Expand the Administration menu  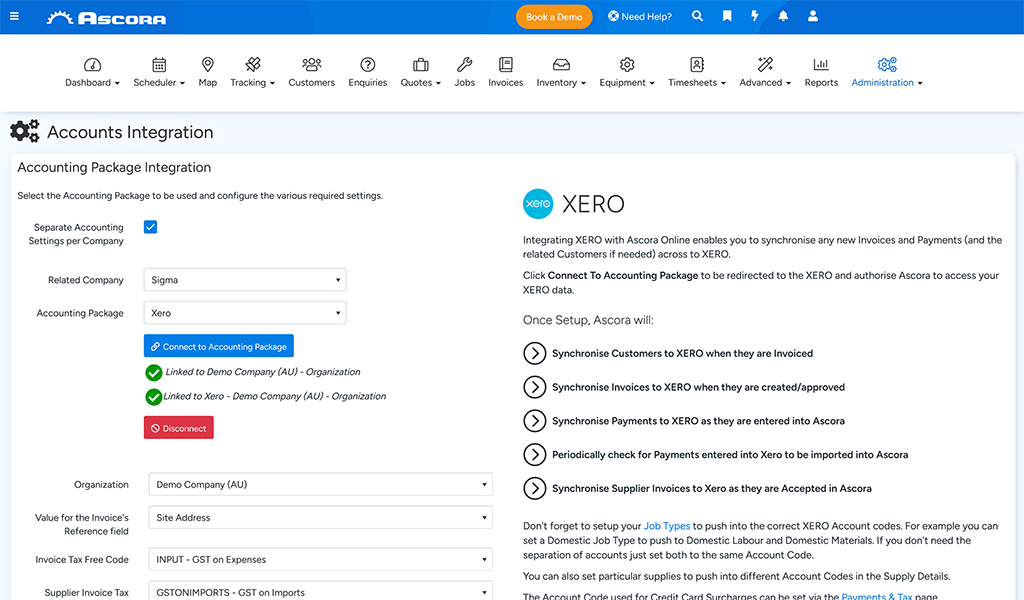click(x=920, y=83)
